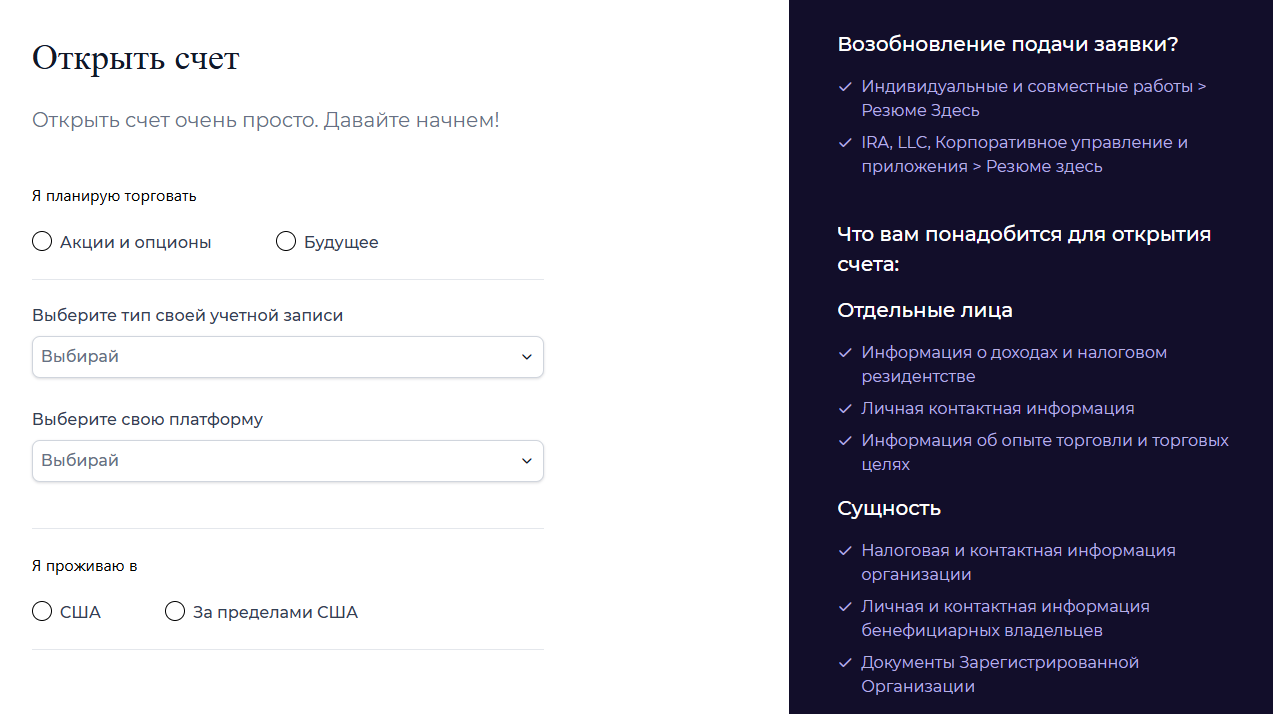Click the chevron arrow in platform field

click(527, 461)
